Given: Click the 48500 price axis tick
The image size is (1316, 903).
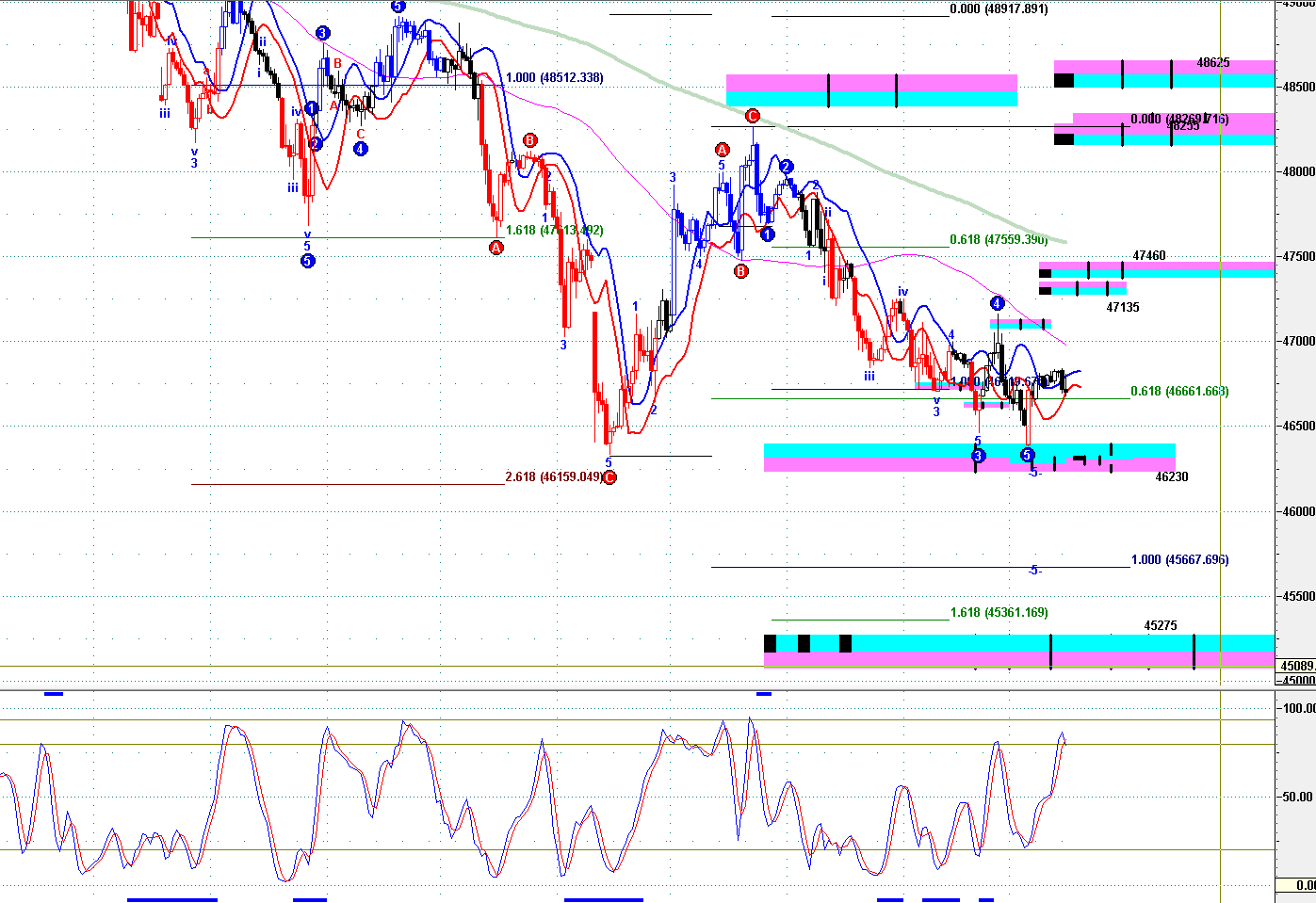Looking at the screenshot, I should (1298, 87).
